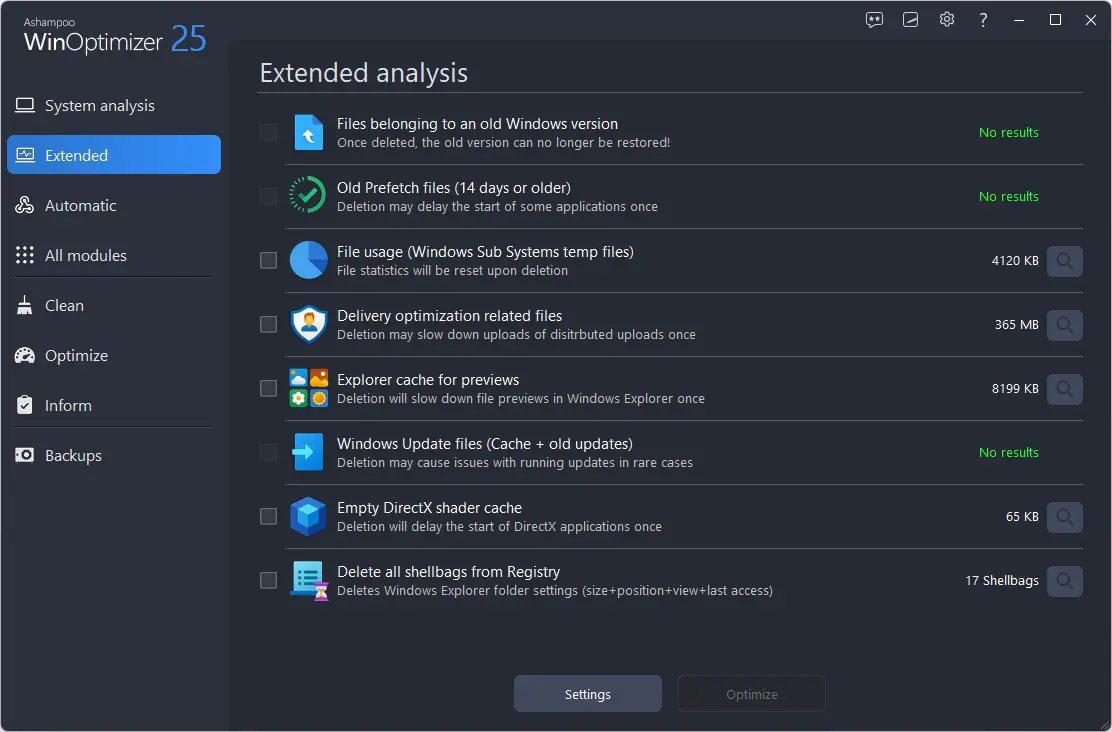This screenshot has height=732, width=1112.
Task: Switch to System analysis in sidebar
Action: pyautogui.click(x=100, y=106)
